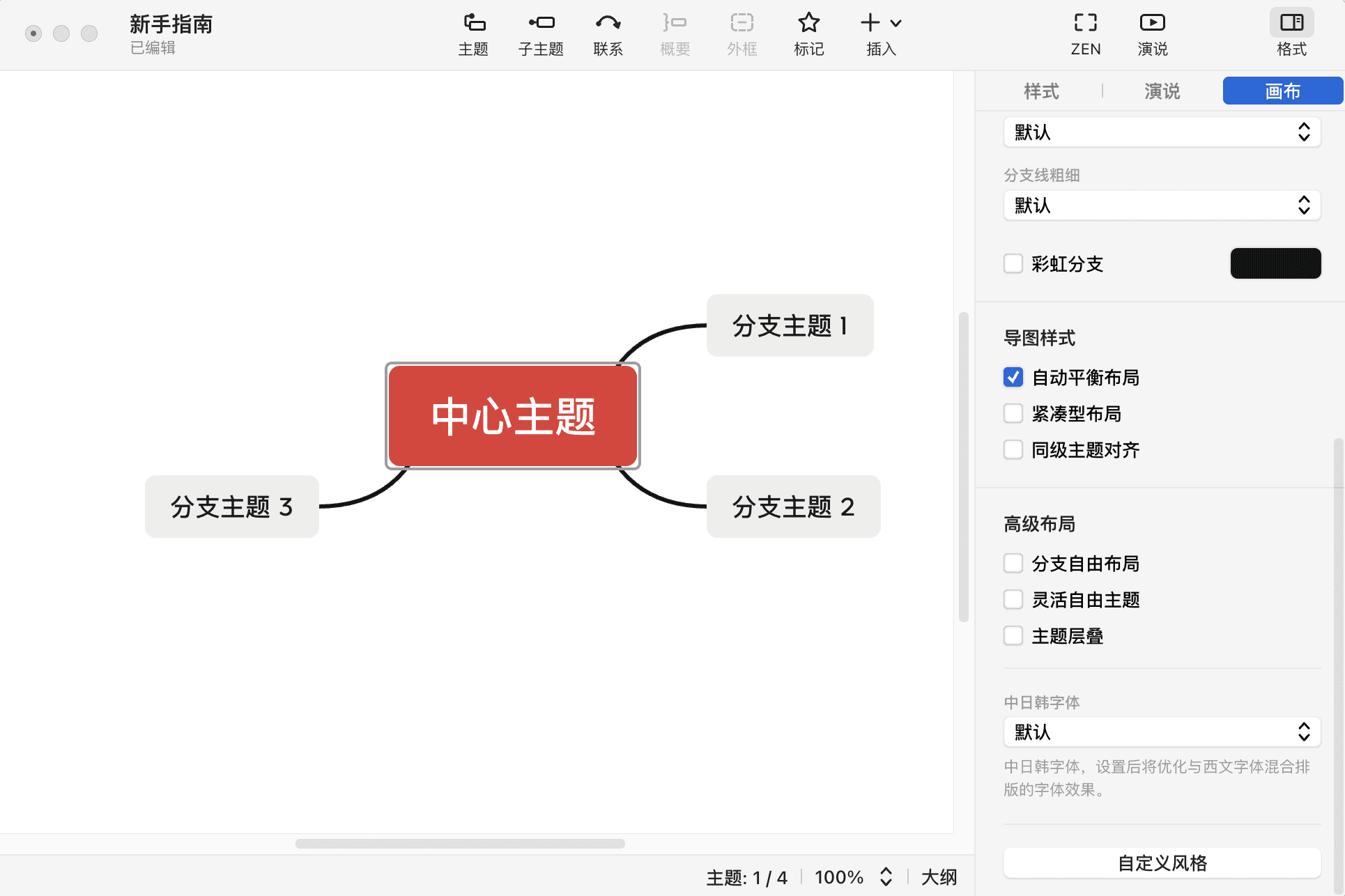Enable 彩虹分支 rainbow branches

(1013, 263)
